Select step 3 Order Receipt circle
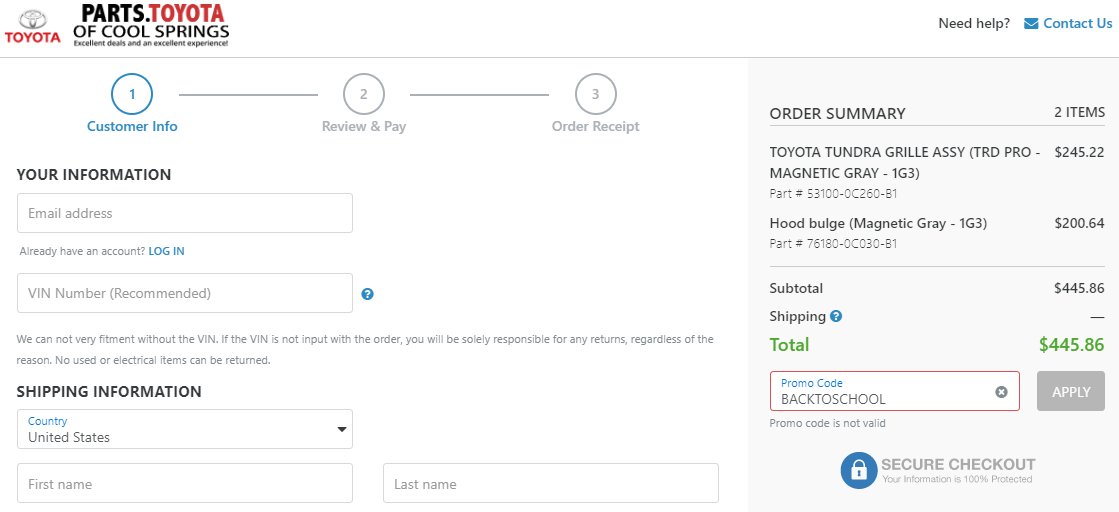The height and width of the screenshot is (512, 1119). pyautogui.click(x=595, y=94)
